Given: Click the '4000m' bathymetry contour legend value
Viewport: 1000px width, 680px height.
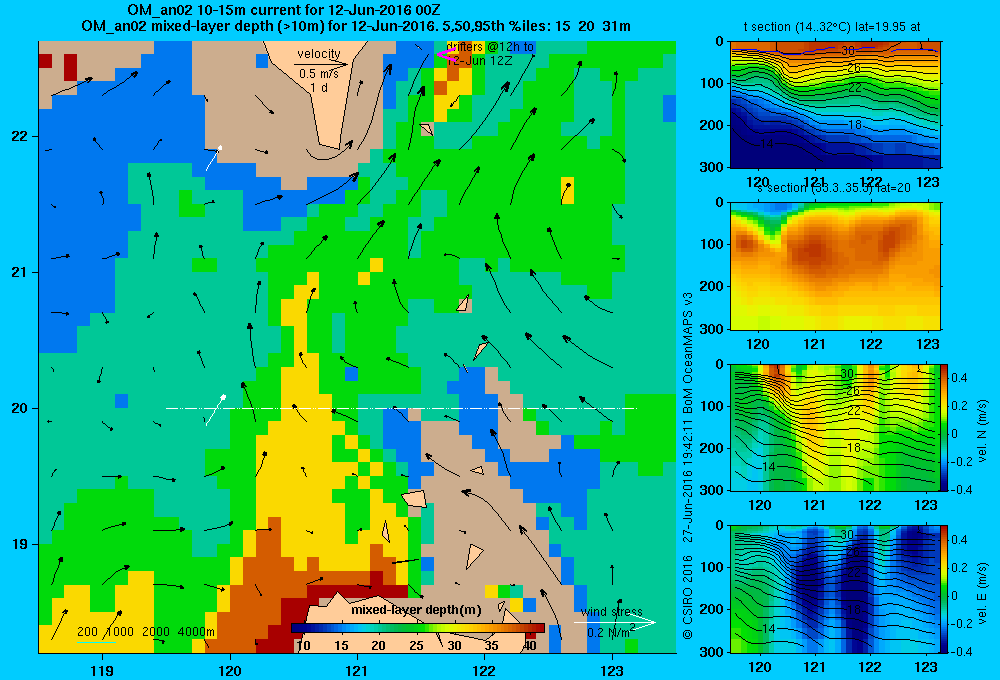Looking at the screenshot, I should [196, 632].
